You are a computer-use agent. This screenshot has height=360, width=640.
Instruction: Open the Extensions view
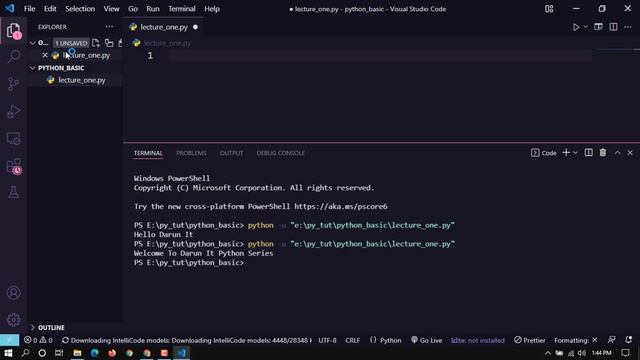[13, 166]
